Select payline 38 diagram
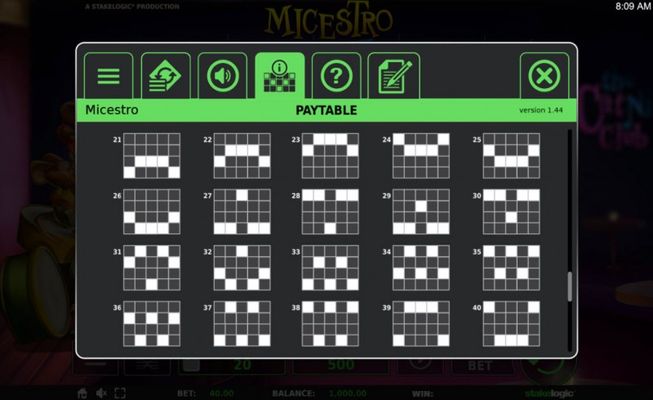 pyautogui.click(x=330, y=324)
